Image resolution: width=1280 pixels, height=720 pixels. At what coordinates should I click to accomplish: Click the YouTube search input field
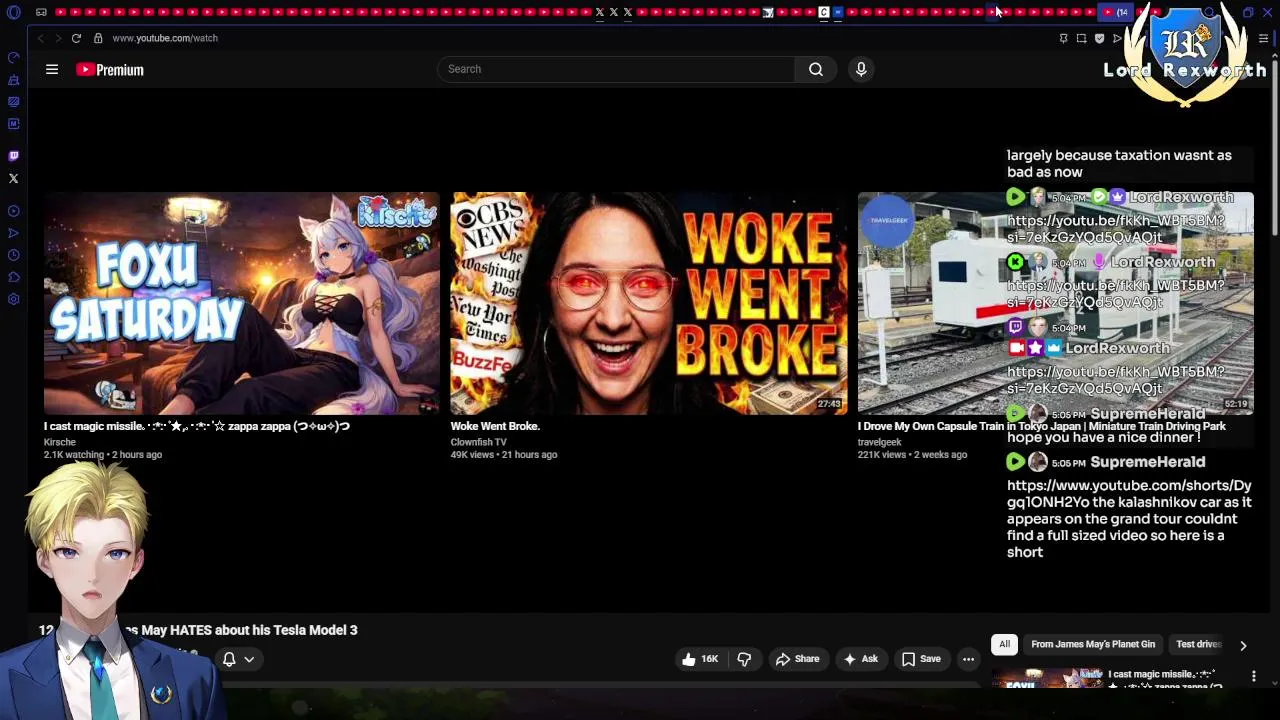(616, 69)
